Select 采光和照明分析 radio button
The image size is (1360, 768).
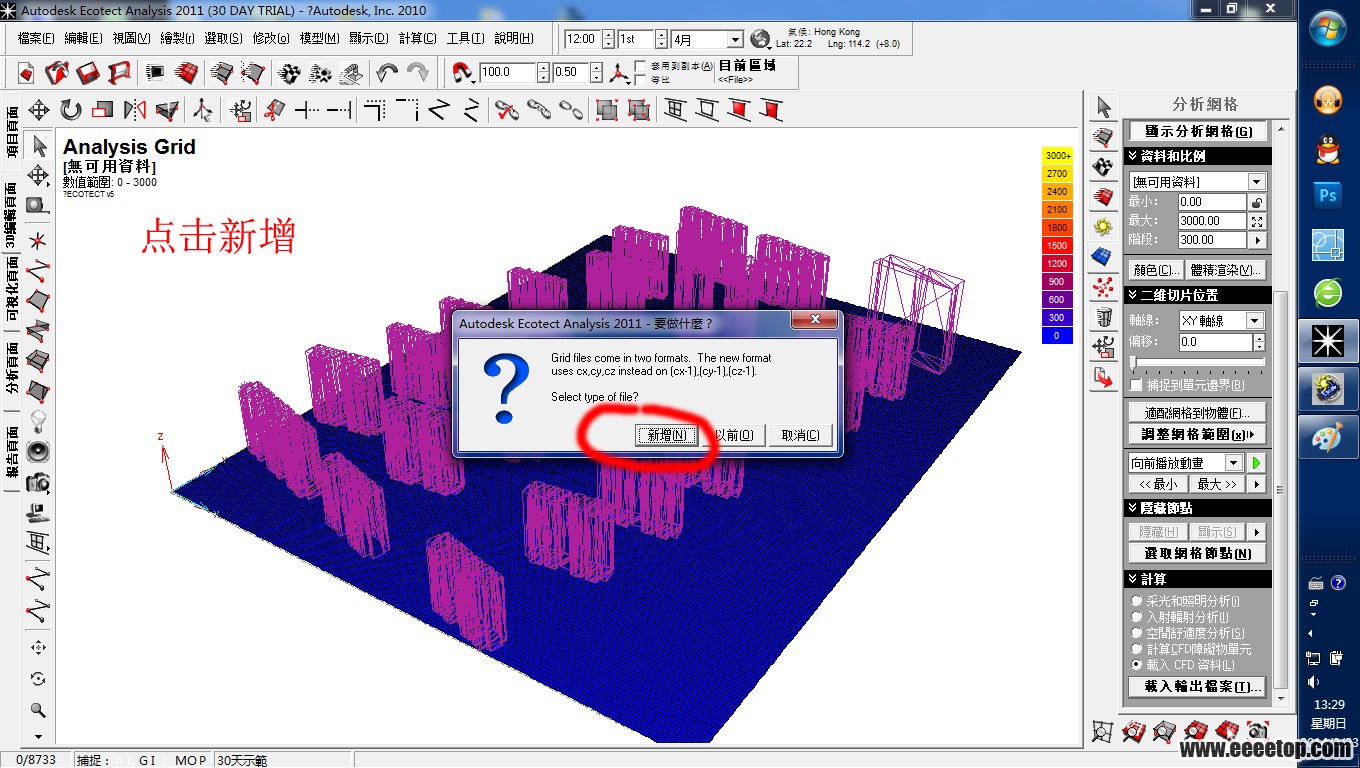(1136, 601)
